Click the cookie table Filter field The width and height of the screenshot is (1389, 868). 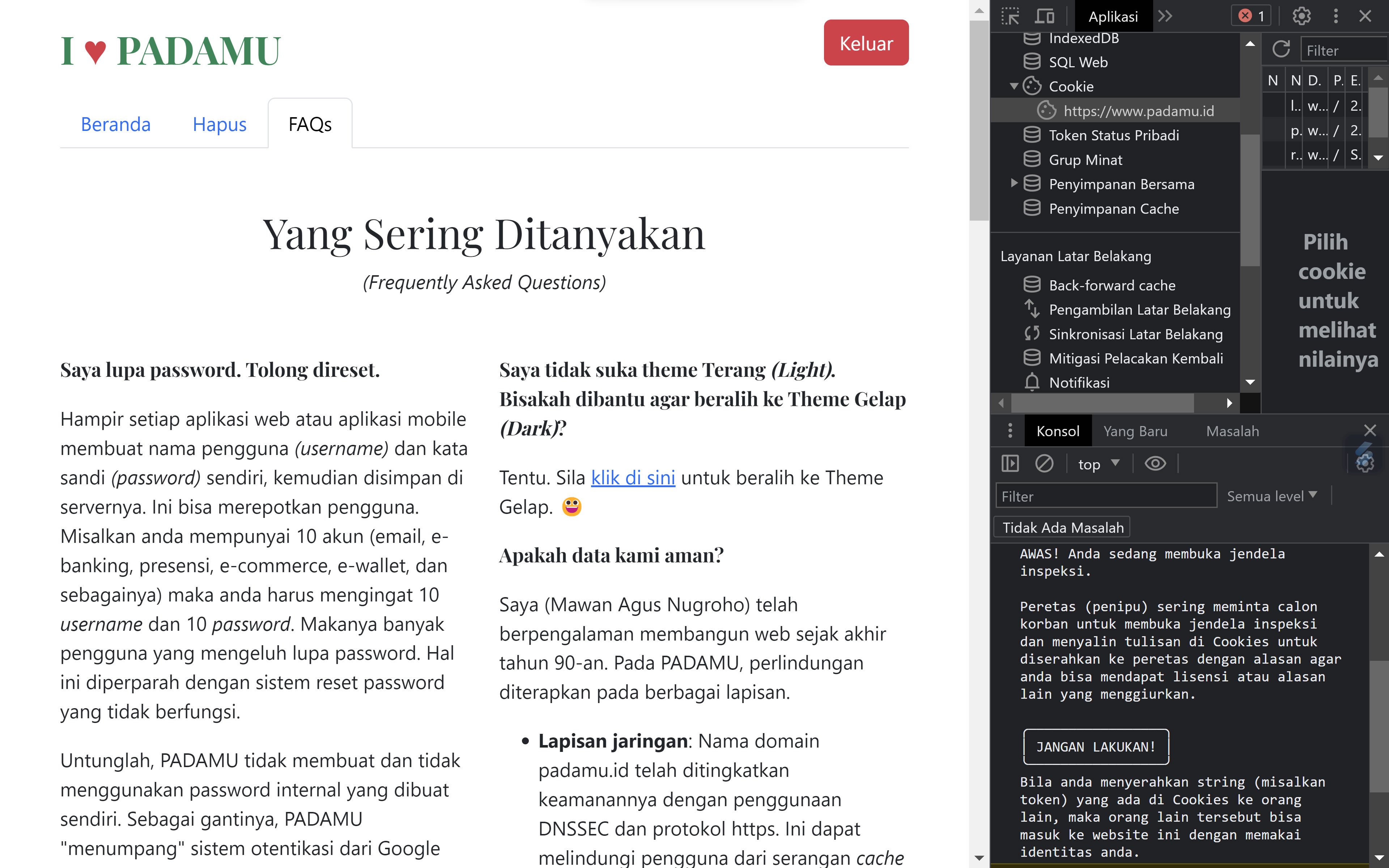pyautogui.click(x=1344, y=50)
